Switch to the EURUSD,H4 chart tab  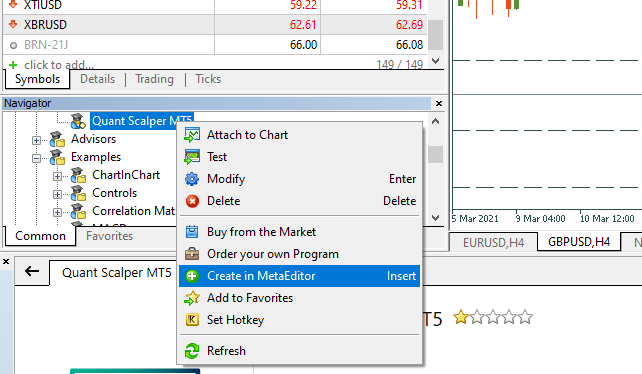(493, 243)
